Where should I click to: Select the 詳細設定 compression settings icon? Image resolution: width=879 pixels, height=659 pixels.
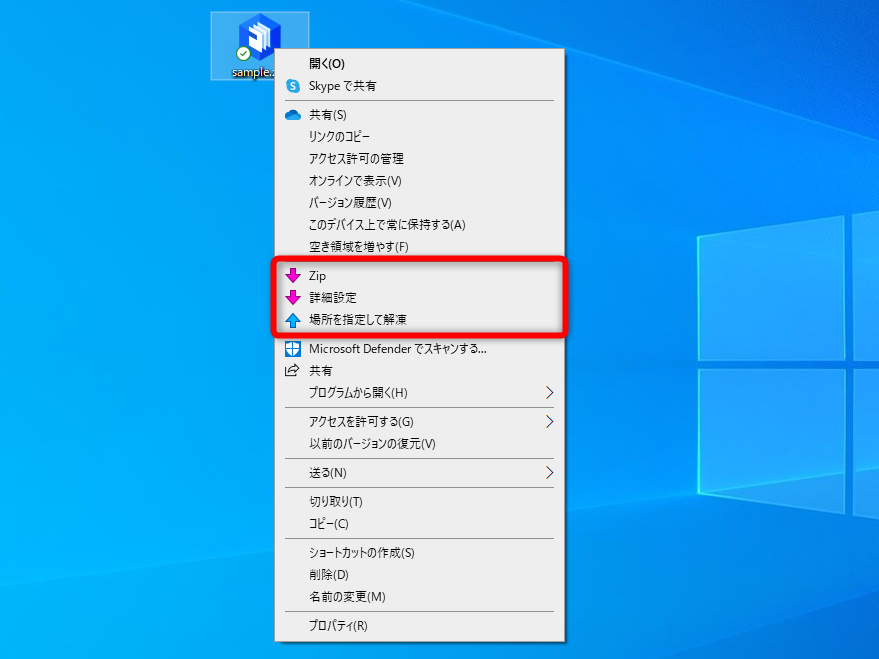[294, 299]
